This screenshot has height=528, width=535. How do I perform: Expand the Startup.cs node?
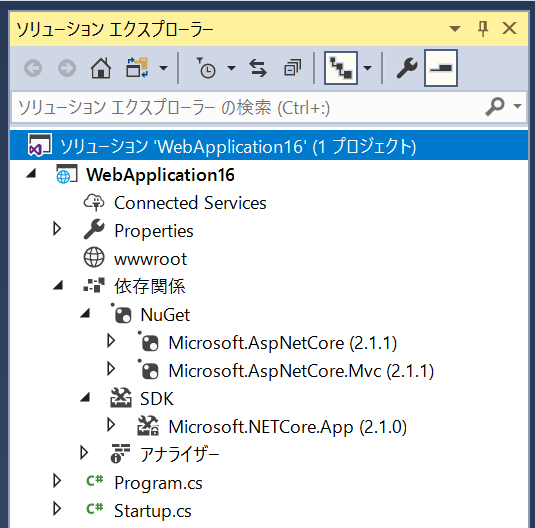[57, 509]
